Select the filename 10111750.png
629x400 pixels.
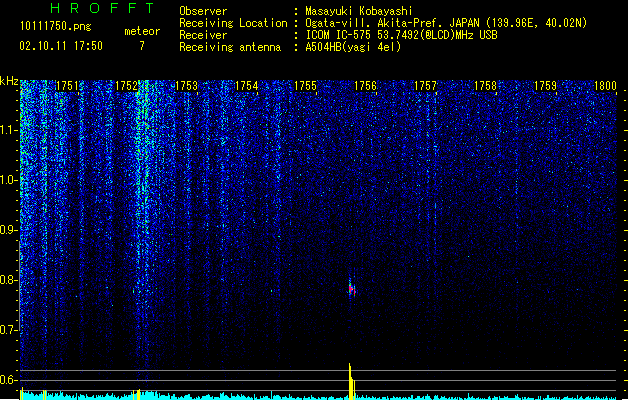tap(56, 26)
